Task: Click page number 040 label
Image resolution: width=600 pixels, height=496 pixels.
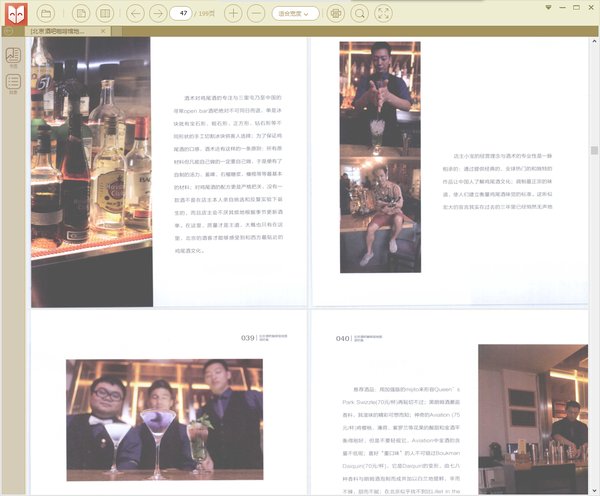Action: [342, 338]
